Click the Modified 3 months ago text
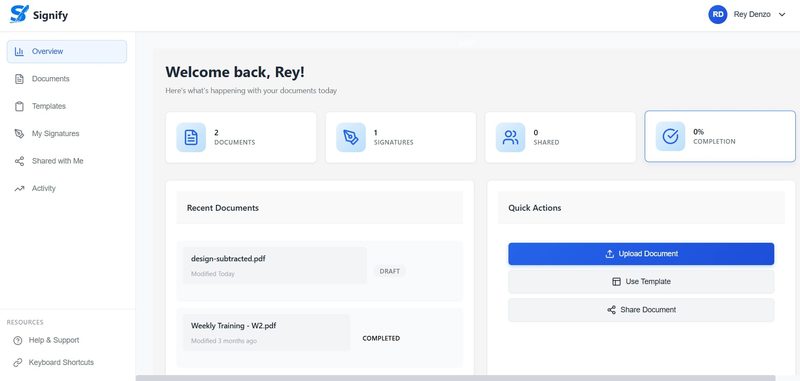 tap(224, 341)
